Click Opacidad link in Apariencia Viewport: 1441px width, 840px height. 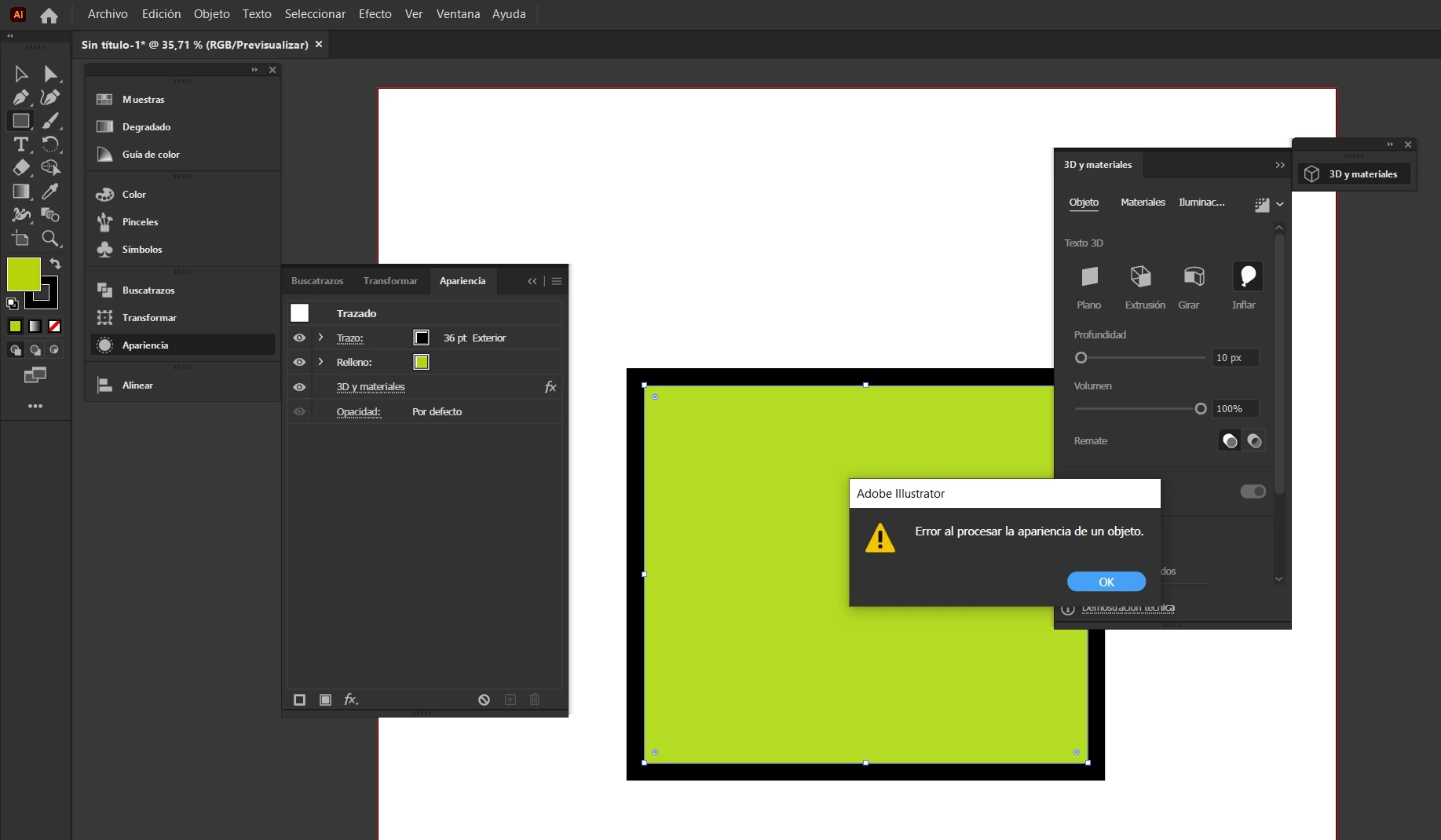358,411
